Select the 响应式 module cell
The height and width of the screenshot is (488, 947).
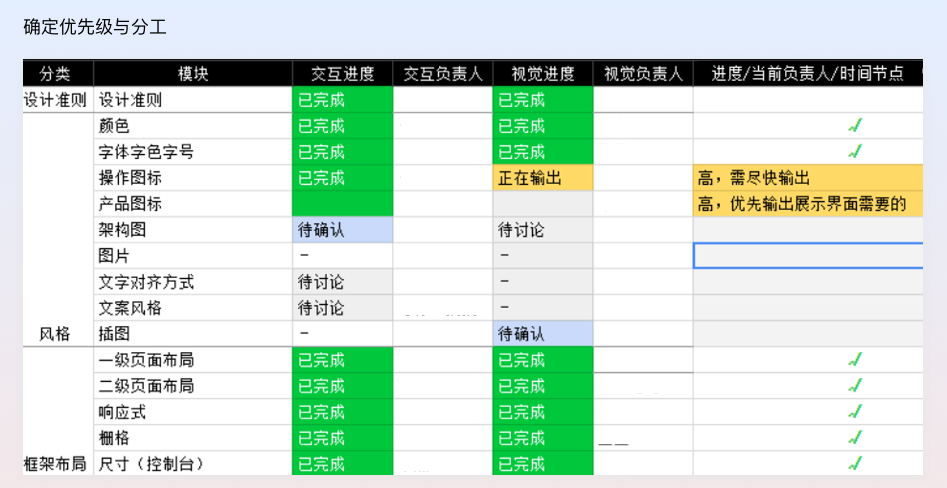tap(193, 412)
